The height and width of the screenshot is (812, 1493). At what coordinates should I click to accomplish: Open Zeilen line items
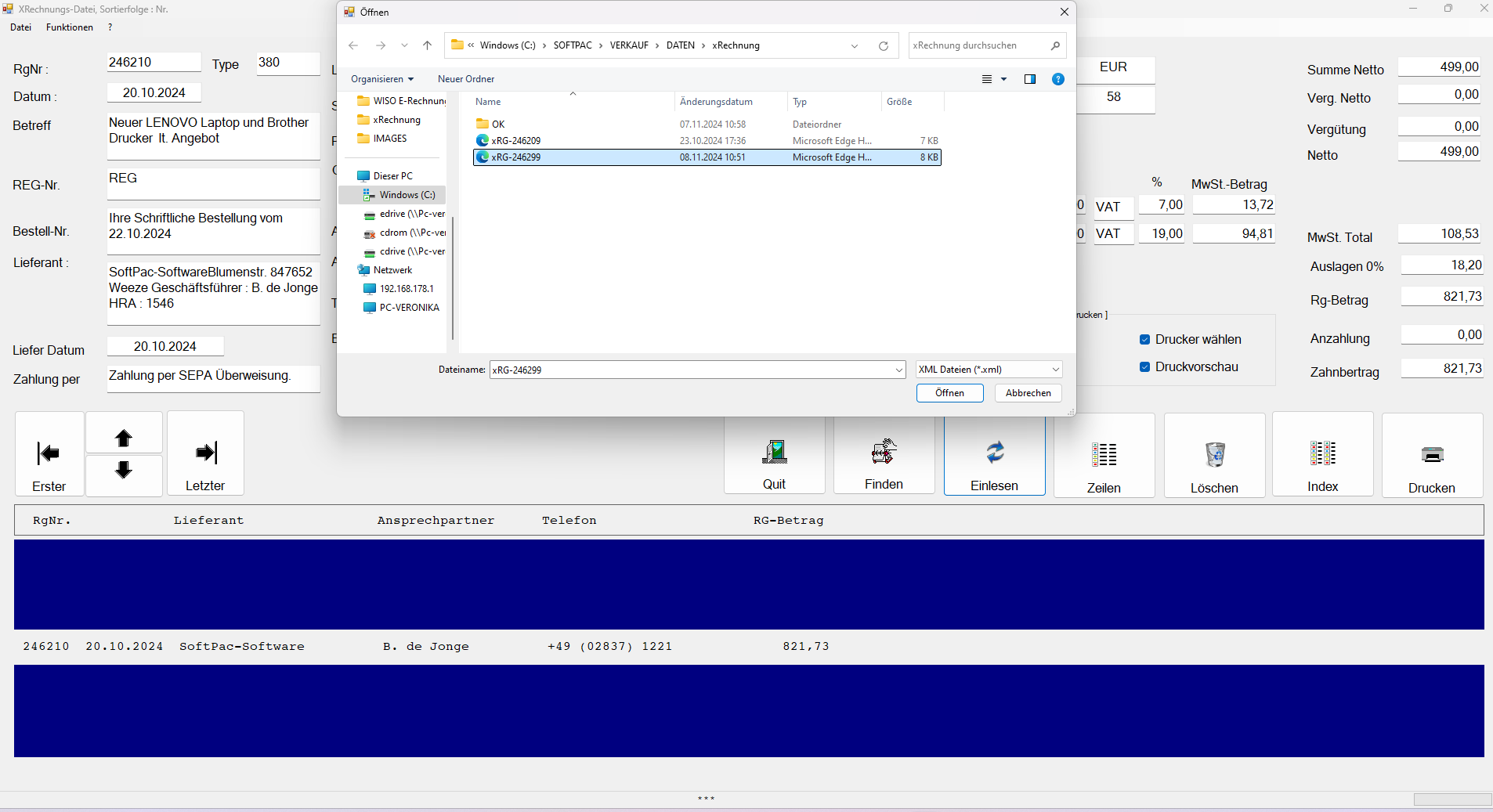point(1104,456)
